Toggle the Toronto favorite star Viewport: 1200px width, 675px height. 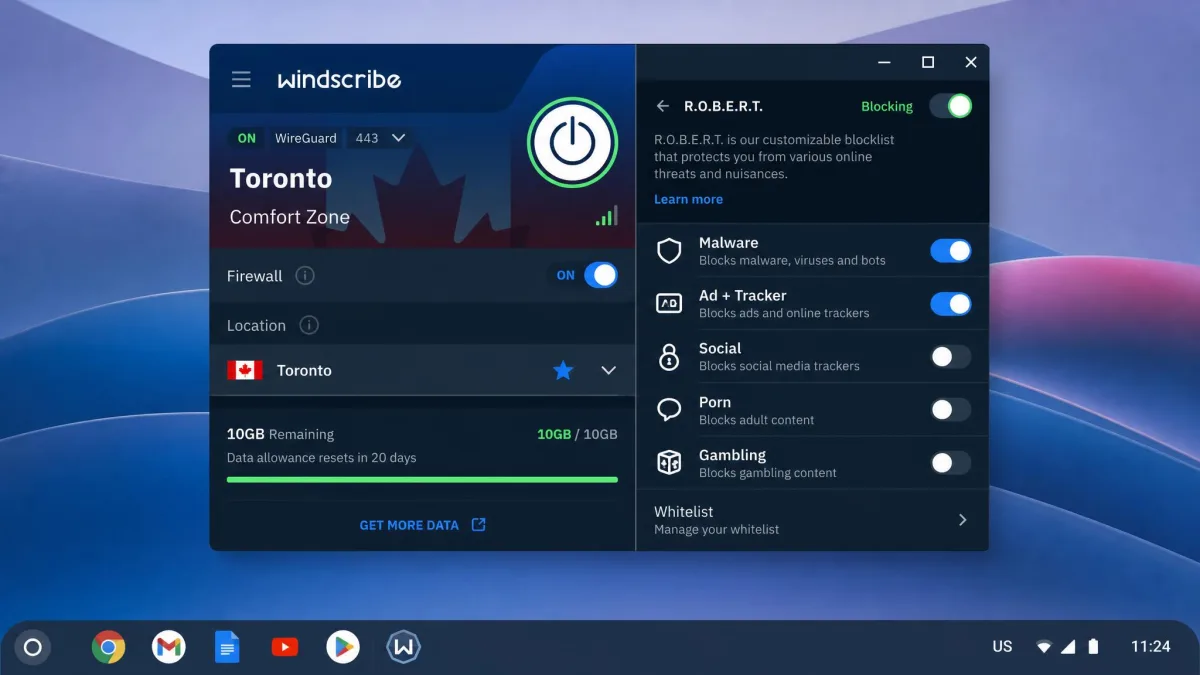point(563,370)
